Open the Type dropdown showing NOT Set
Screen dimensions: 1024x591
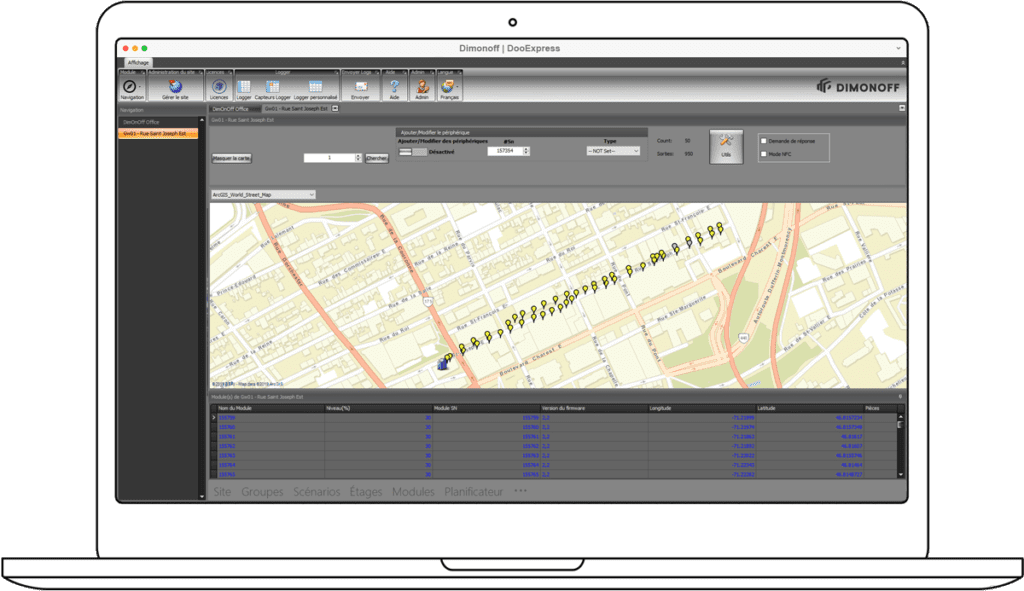tap(612, 151)
